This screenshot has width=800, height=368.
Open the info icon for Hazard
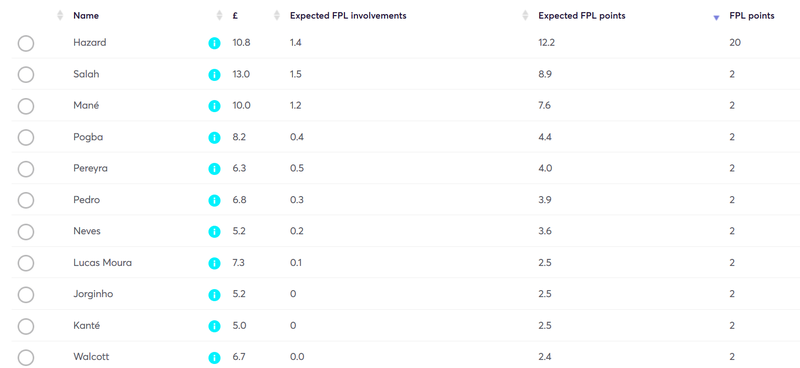pyautogui.click(x=214, y=43)
